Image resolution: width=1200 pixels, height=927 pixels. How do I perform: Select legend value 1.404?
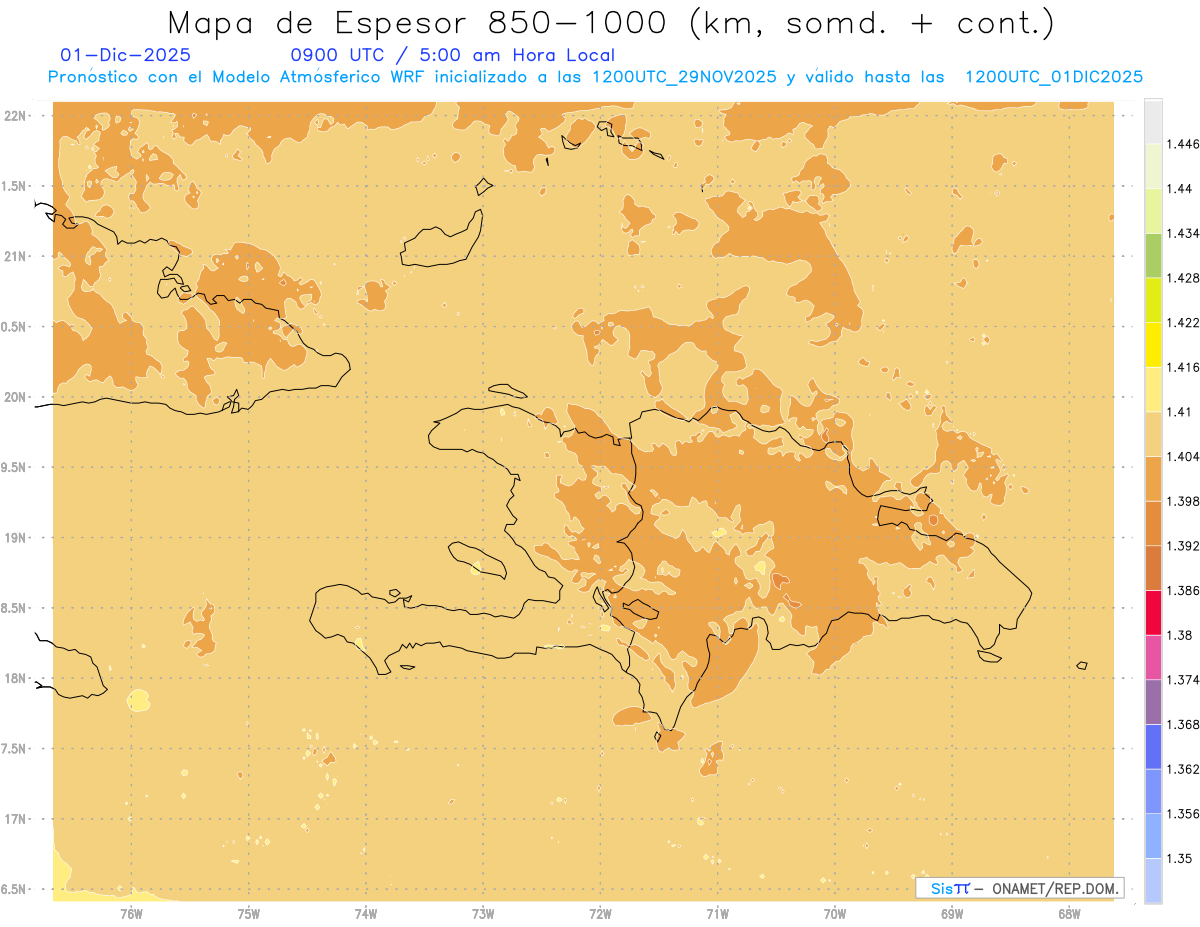coord(1182,456)
